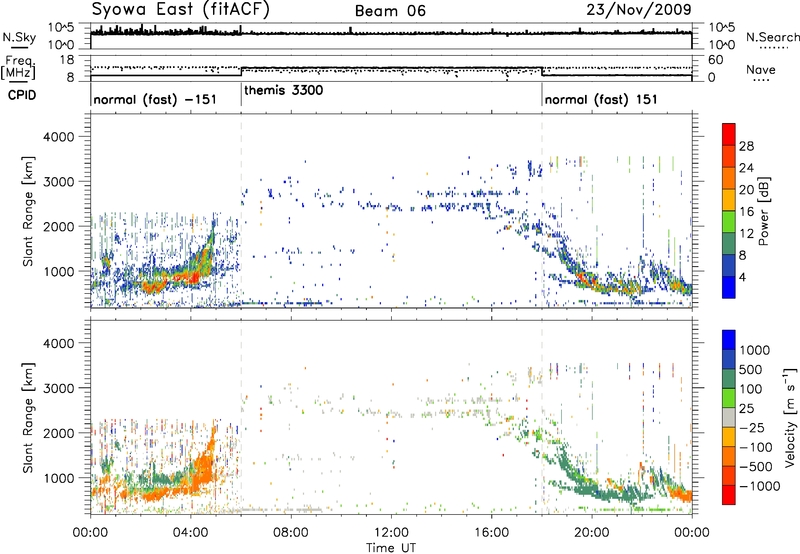Click the solid line sample under N.Sky
Image resolution: width=800 pixels, height=554 pixels.
tap(19, 48)
